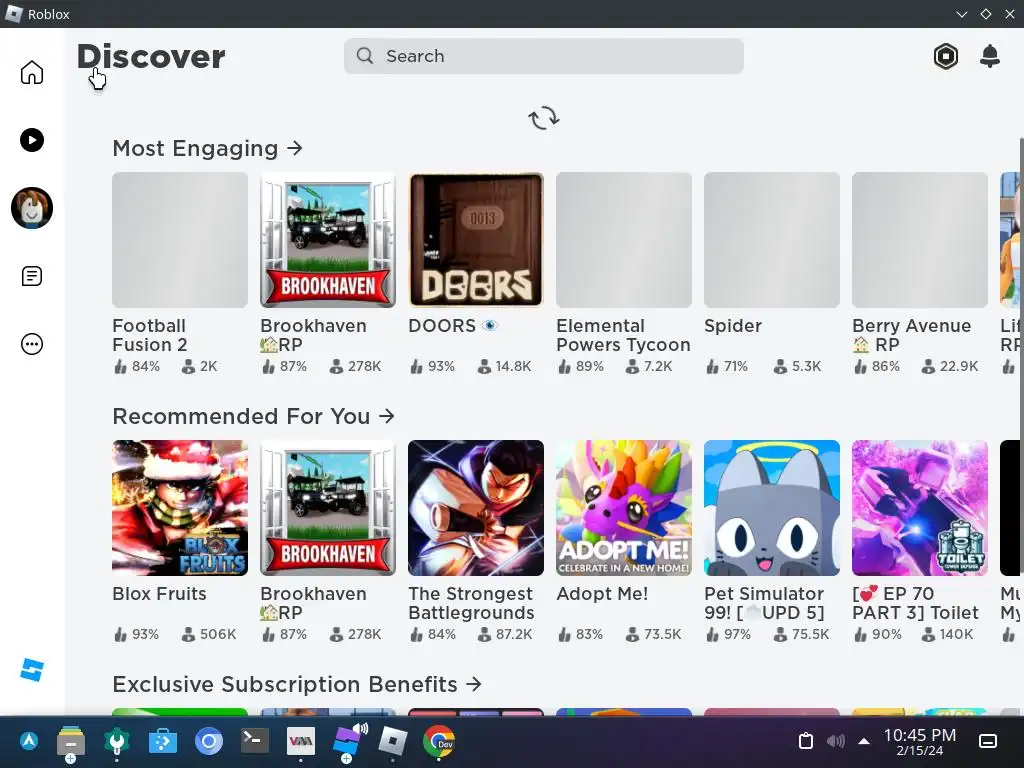Open notifications bell icon
This screenshot has width=1024, height=768.
[x=990, y=56]
